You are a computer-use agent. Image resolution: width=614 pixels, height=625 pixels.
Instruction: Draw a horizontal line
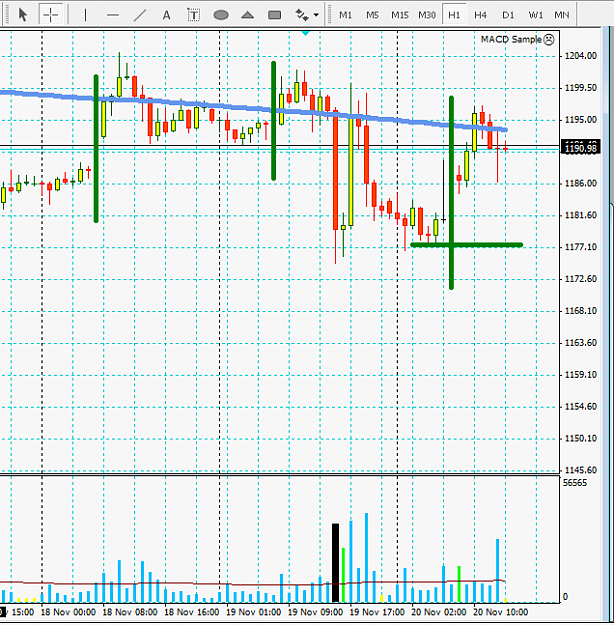click(113, 15)
